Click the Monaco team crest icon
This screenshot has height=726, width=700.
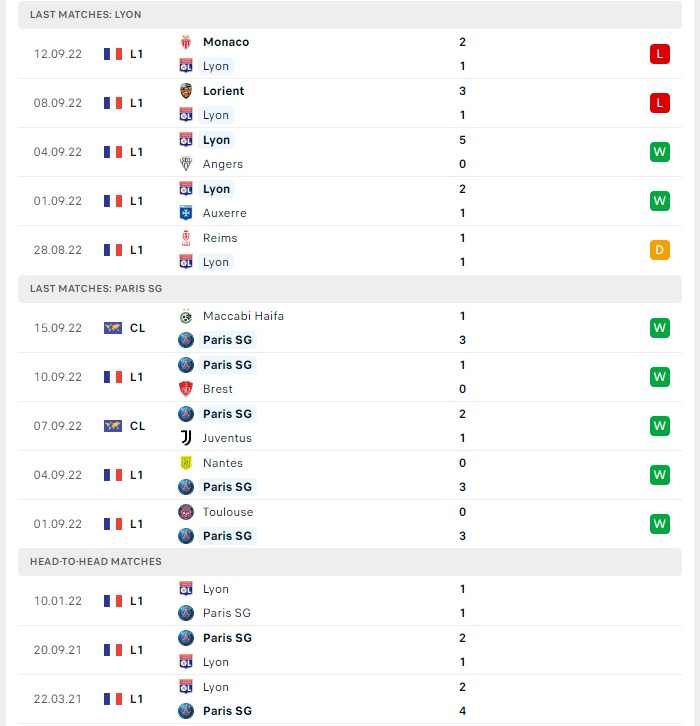pos(186,42)
